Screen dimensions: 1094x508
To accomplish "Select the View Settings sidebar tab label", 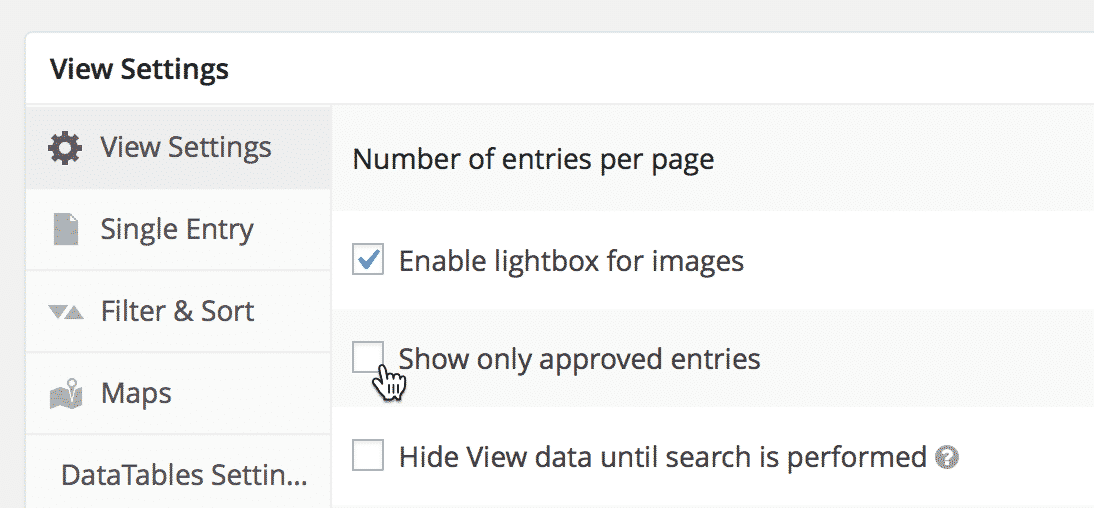I will tap(186, 147).
